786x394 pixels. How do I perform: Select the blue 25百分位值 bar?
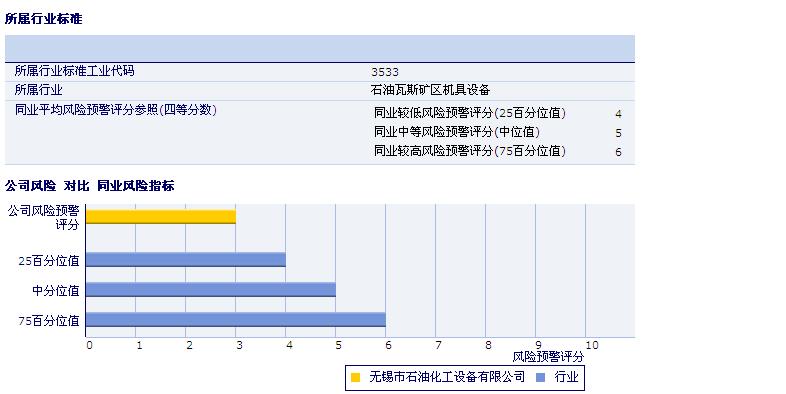[186, 260]
